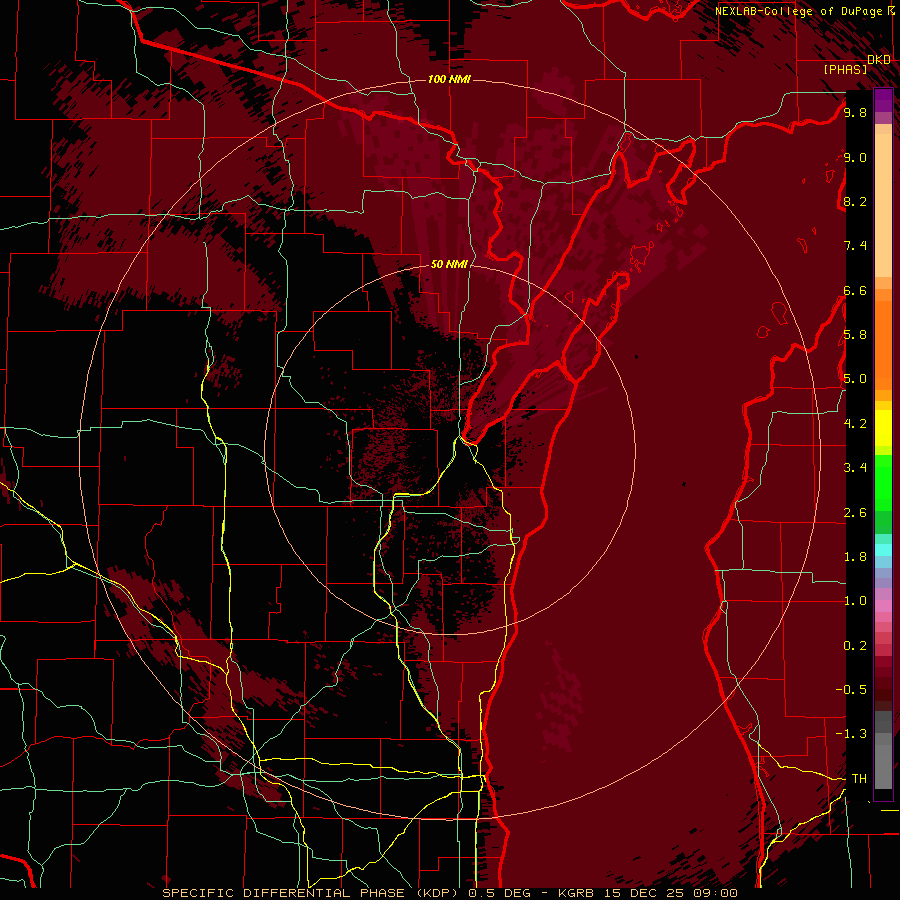Click the 2.6 legend value

(855, 513)
